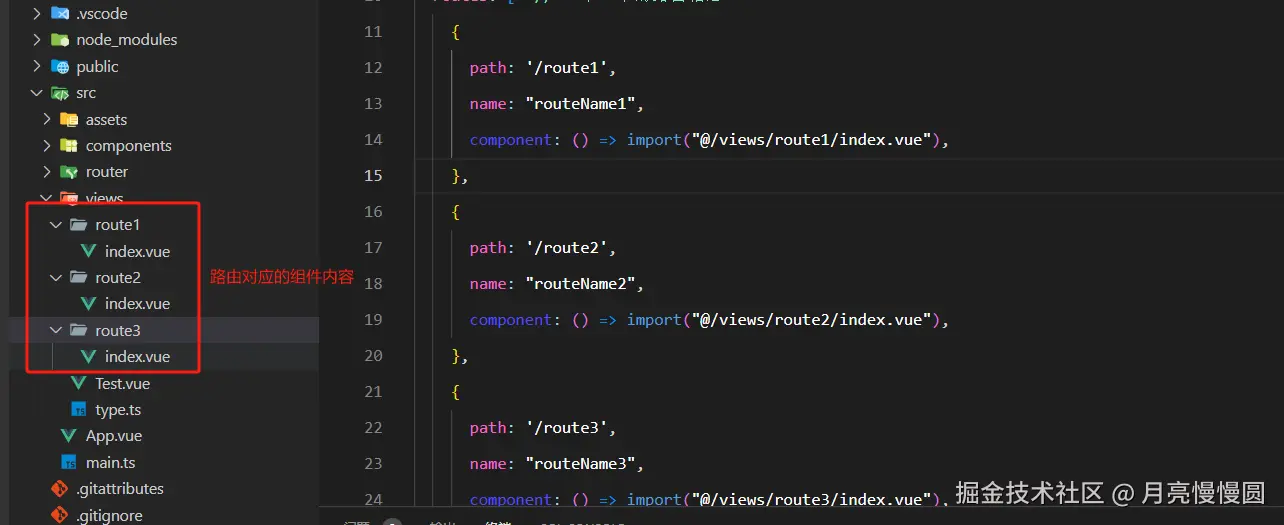Click the "routeName2" string
This screenshot has width=1284, height=525.
coord(580,284)
